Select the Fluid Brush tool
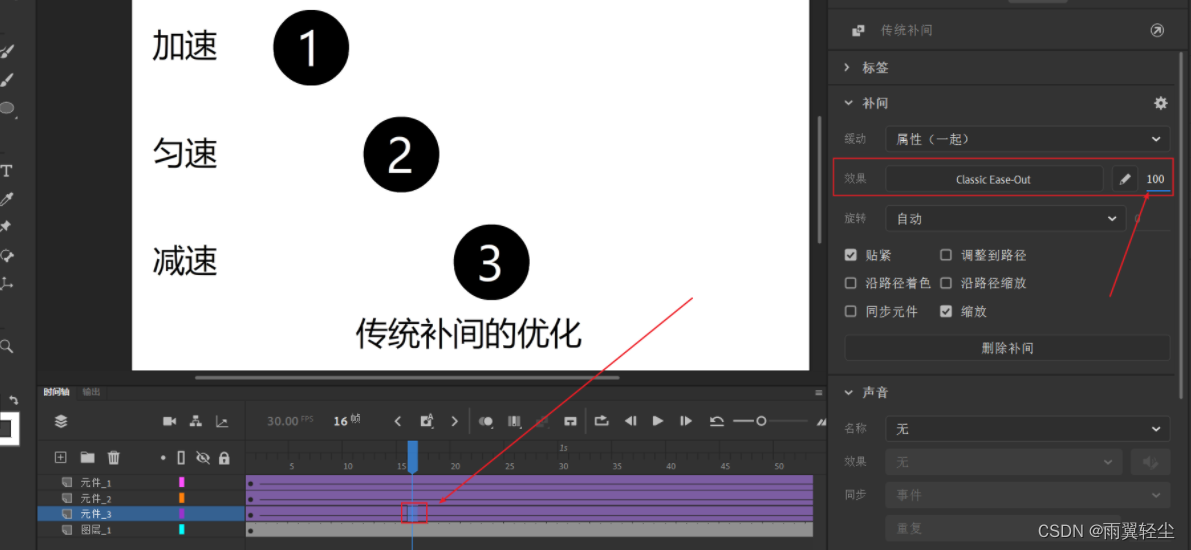The width and height of the screenshot is (1191, 550). click(x=7, y=52)
